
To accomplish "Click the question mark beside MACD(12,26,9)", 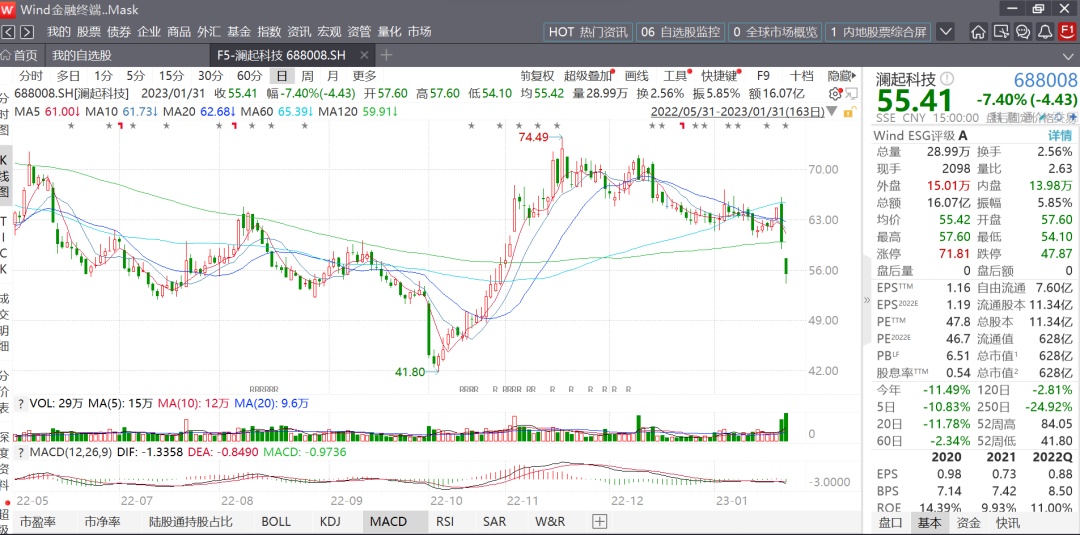I will coord(21,452).
